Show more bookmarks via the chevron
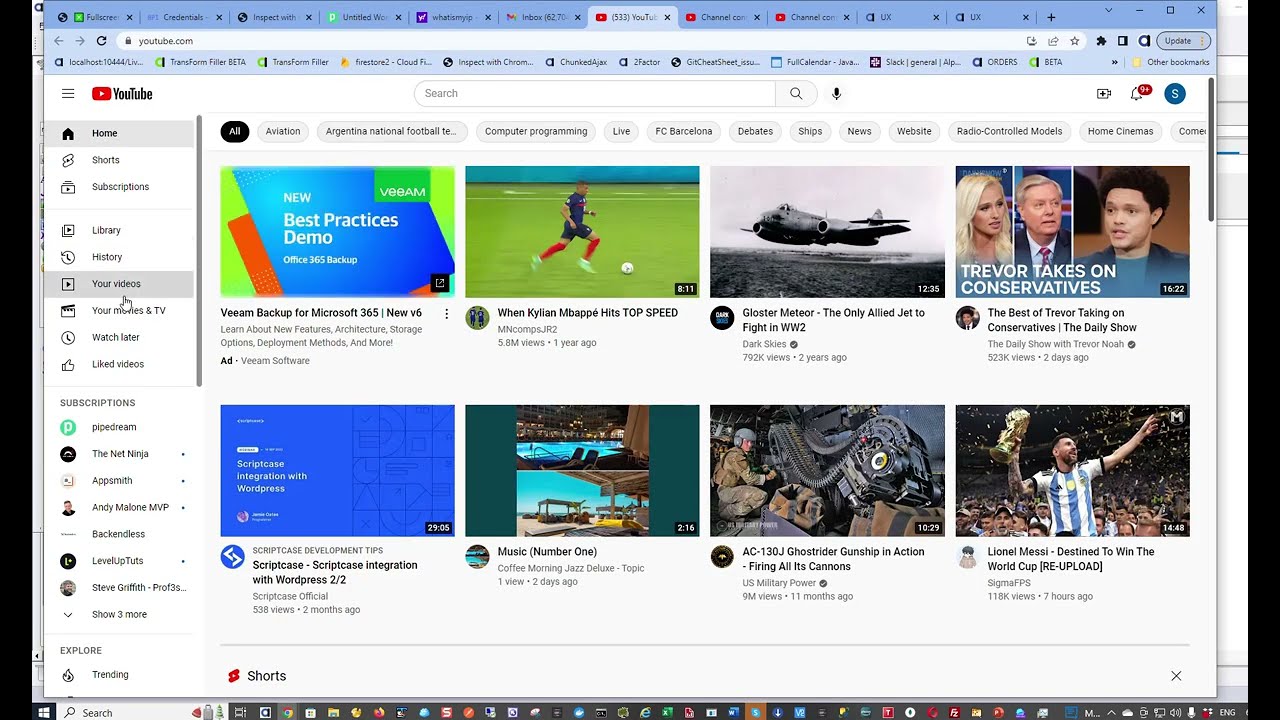The image size is (1280, 720). click(1115, 62)
